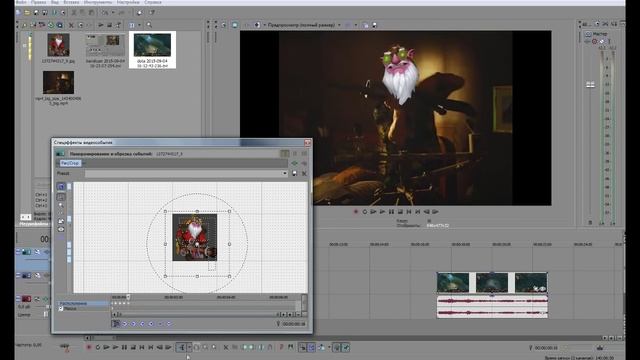Click the green plug-in chain icon
The width and height of the screenshot is (640, 360).
click(294, 163)
